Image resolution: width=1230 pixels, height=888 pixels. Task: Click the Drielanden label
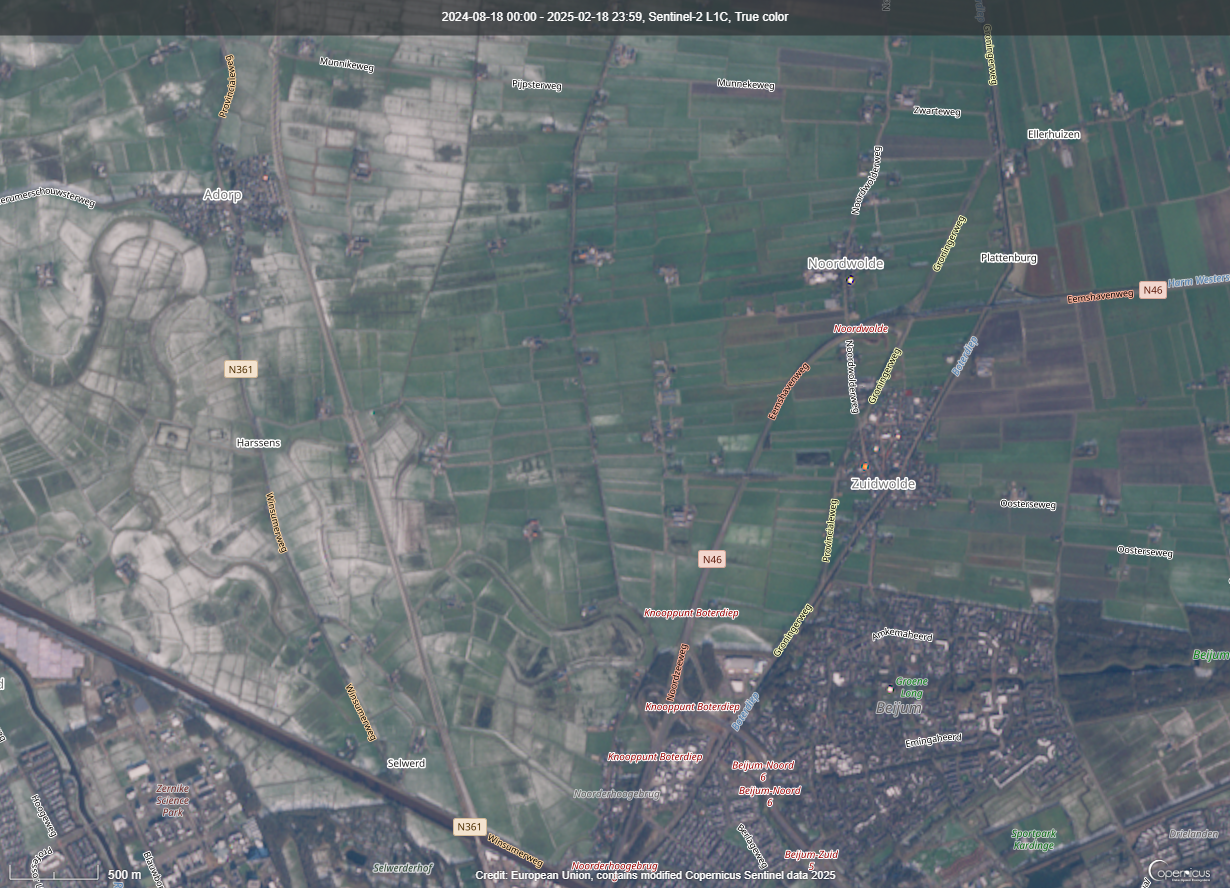(x=1193, y=834)
